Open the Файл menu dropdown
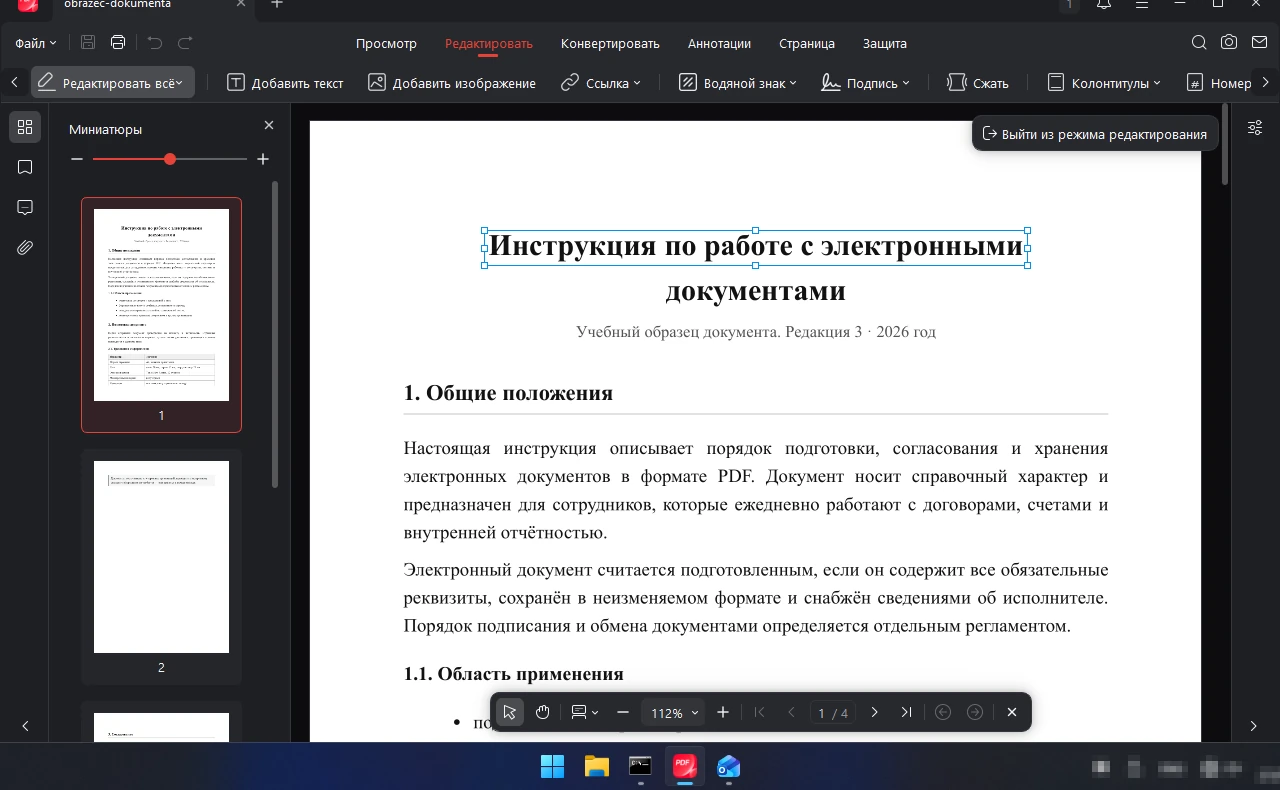The width and height of the screenshot is (1280, 790). pyautogui.click(x=36, y=43)
